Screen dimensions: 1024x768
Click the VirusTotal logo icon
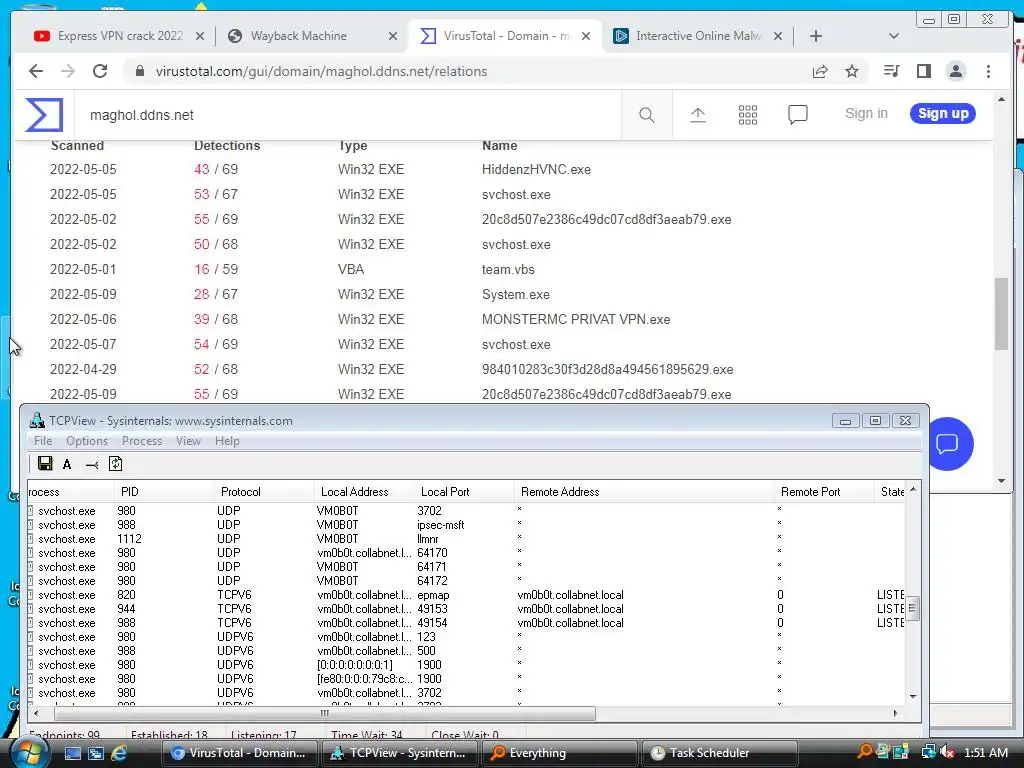pos(44,115)
